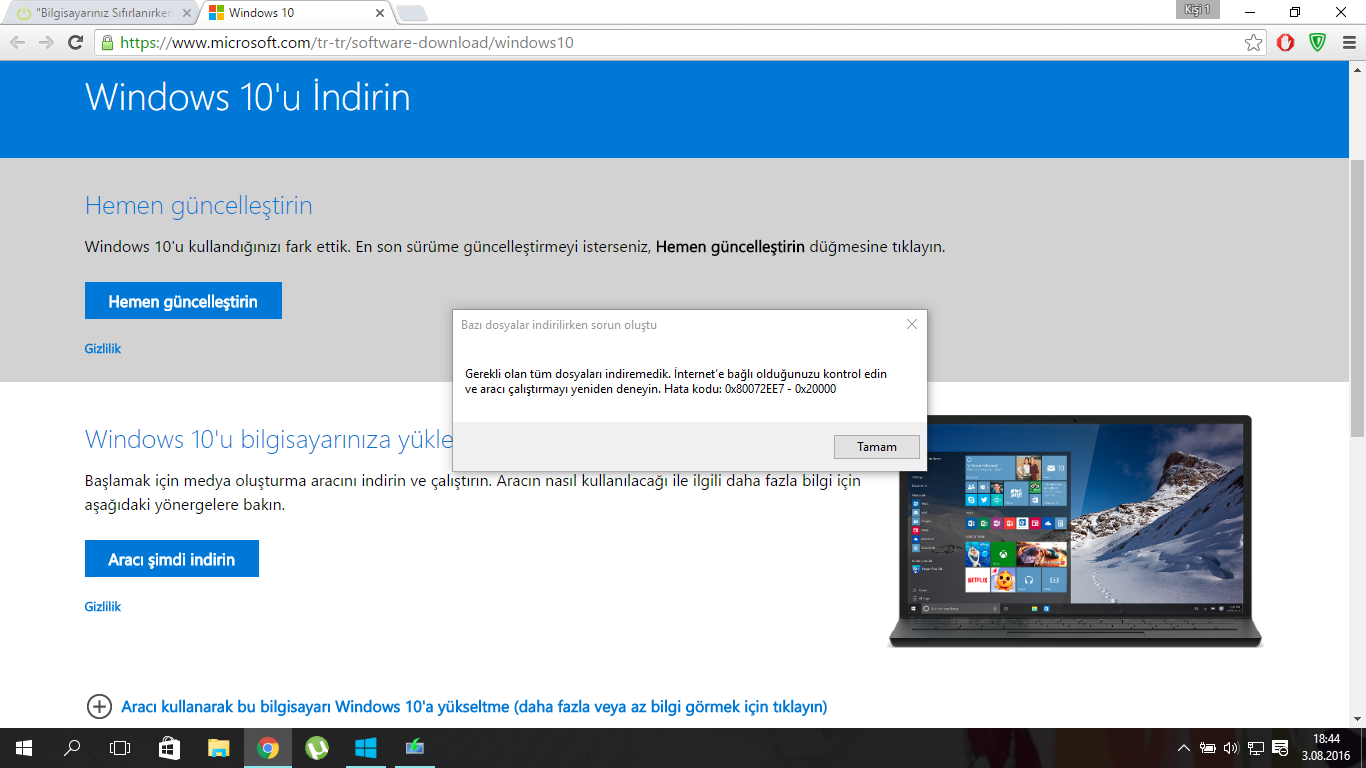Screen dimensions: 1366x768
Task: Go back using the browser back arrow
Action: pyautogui.click(x=17, y=43)
